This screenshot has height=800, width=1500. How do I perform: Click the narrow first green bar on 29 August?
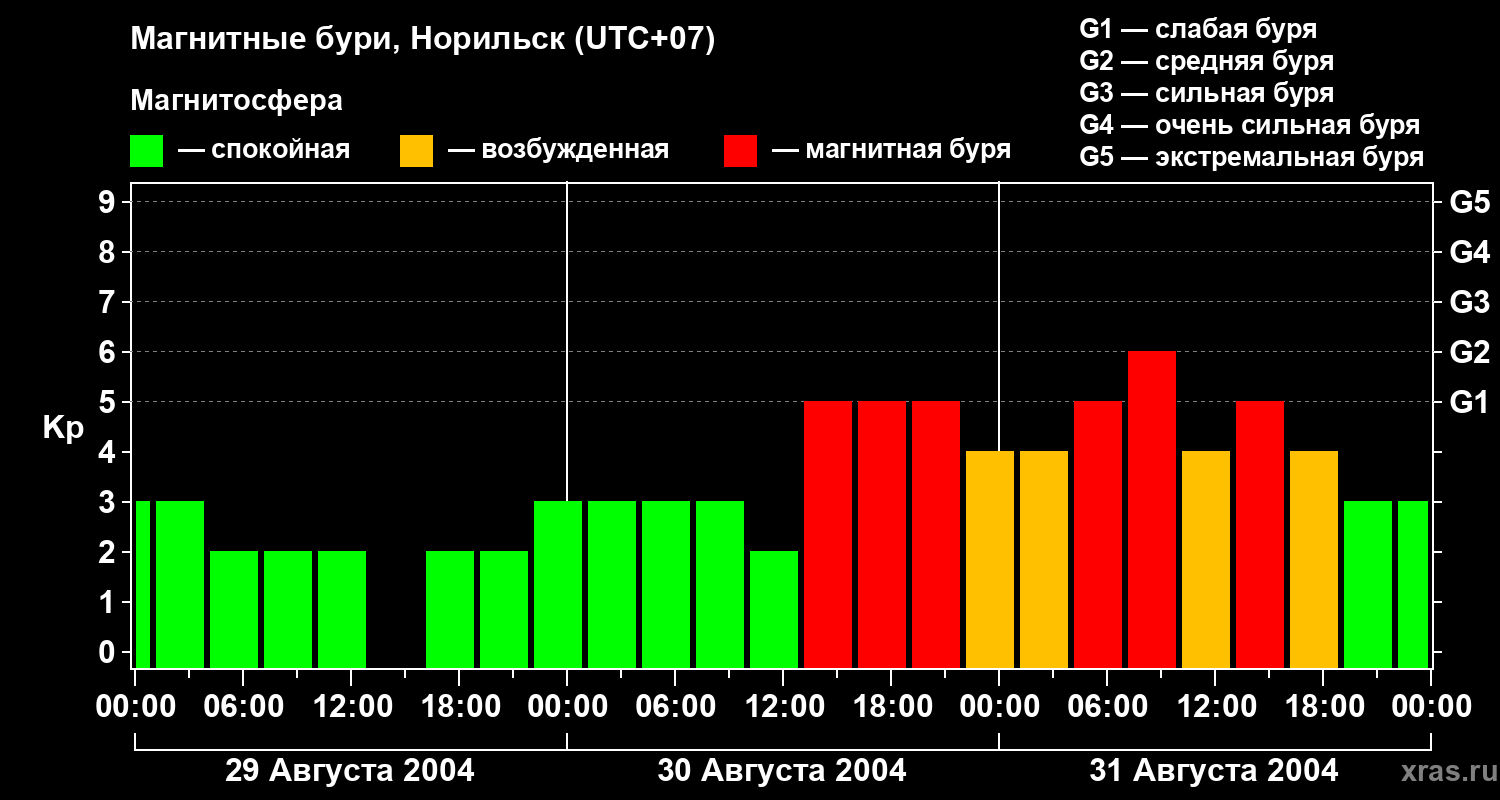point(143,585)
